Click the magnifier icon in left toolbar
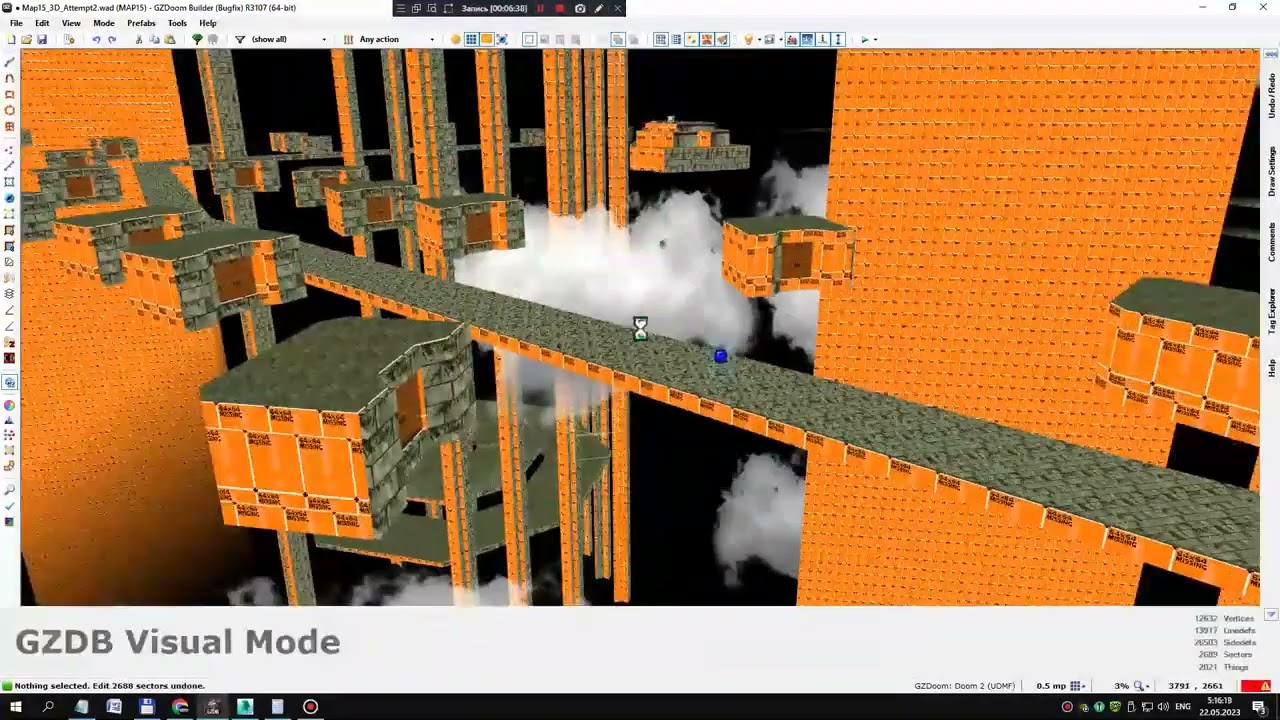The image size is (1280, 720). (x=10, y=490)
